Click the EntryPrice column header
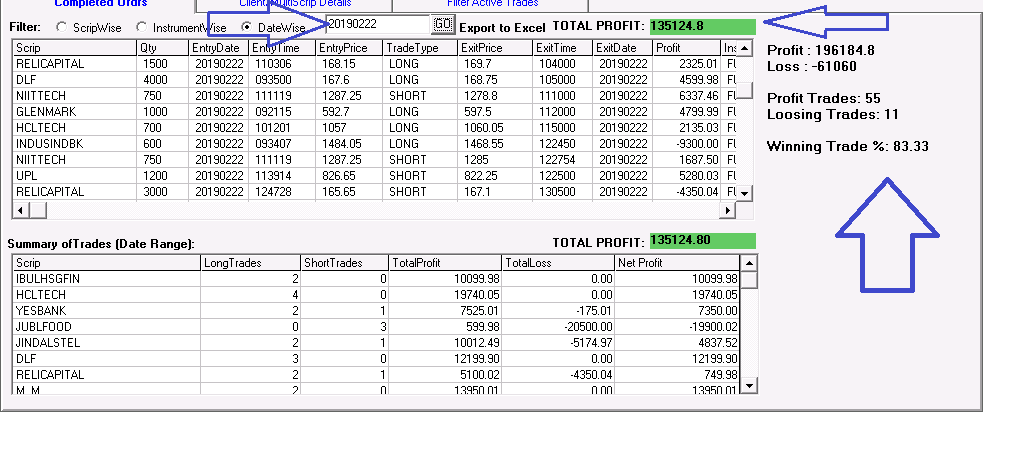This screenshot has width=1031, height=464. (349, 48)
